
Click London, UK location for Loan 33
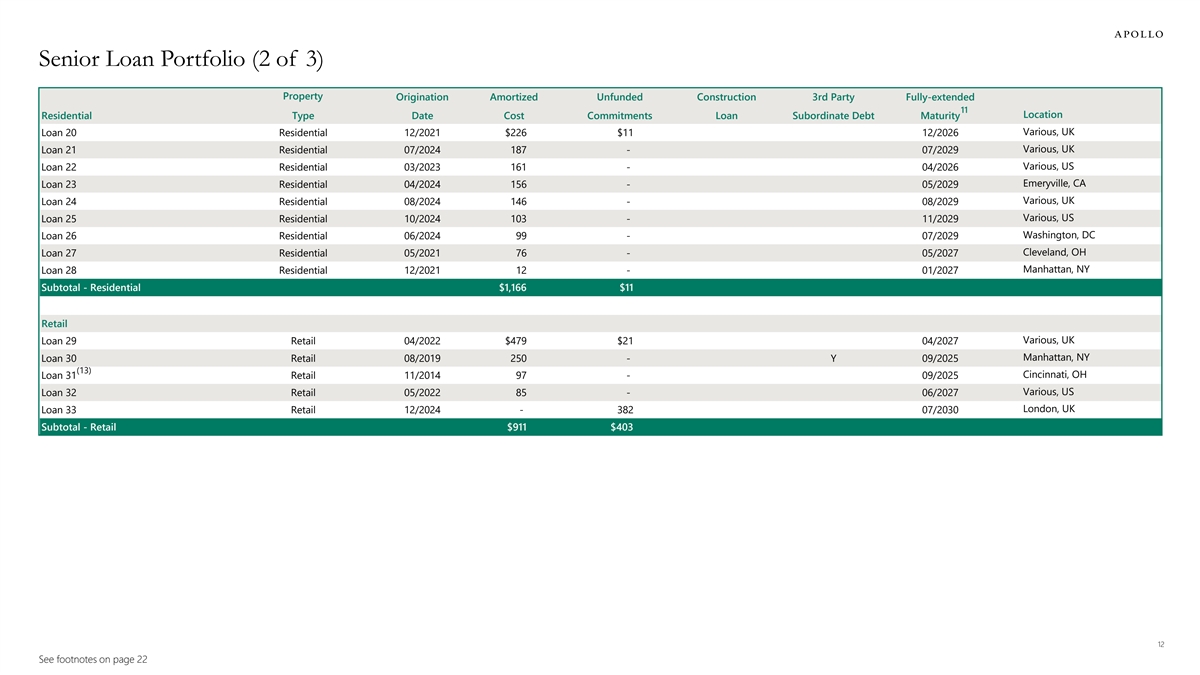click(x=1048, y=409)
